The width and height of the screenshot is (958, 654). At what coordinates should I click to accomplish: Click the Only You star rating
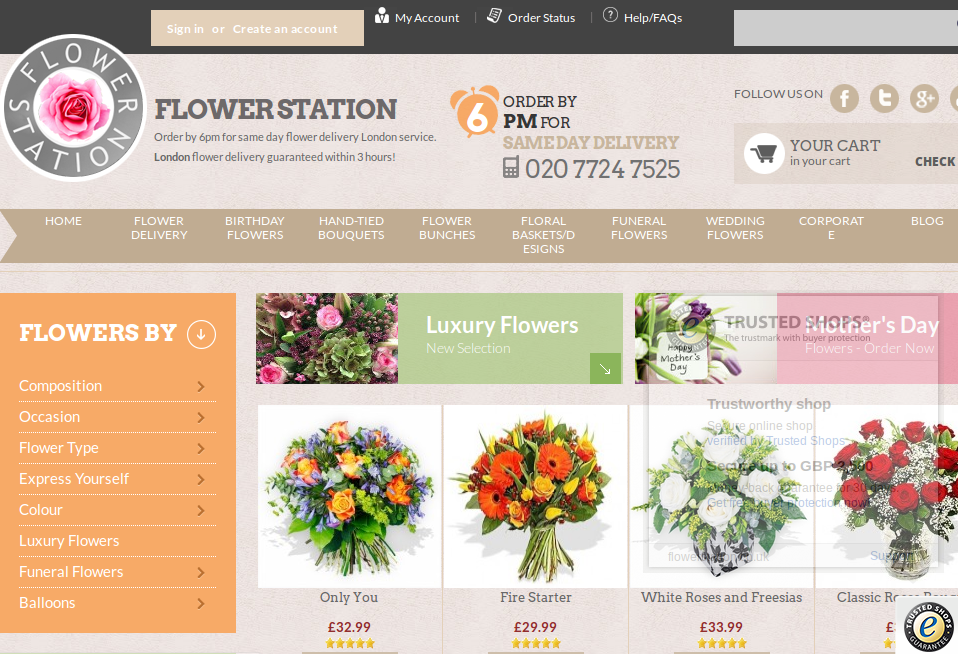click(350, 643)
